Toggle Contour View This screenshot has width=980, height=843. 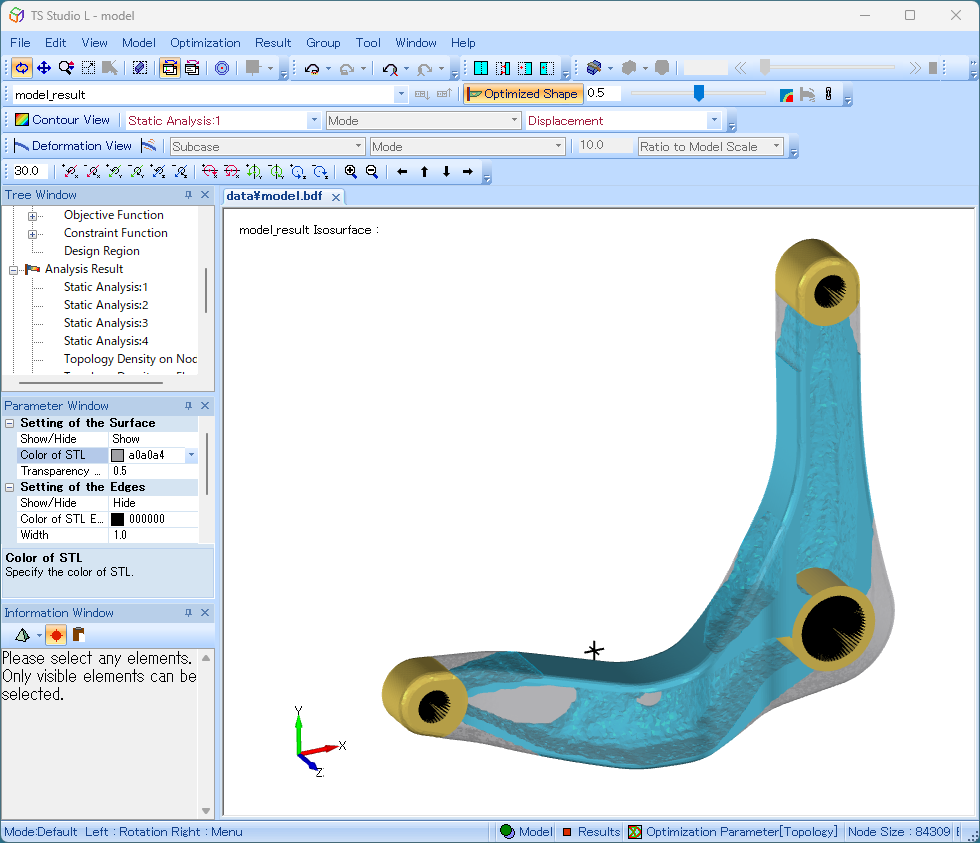pos(62,120)
